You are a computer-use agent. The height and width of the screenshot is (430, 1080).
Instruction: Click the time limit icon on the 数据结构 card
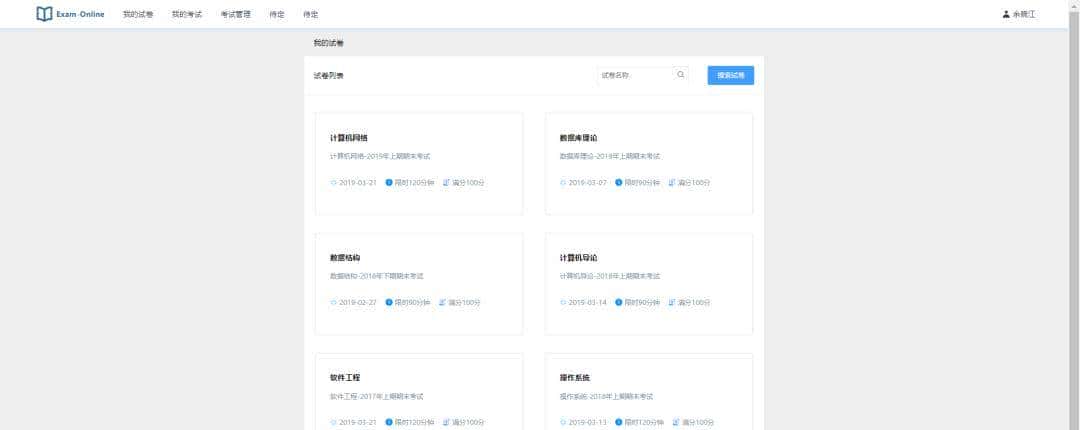click(x=389, y=302)
